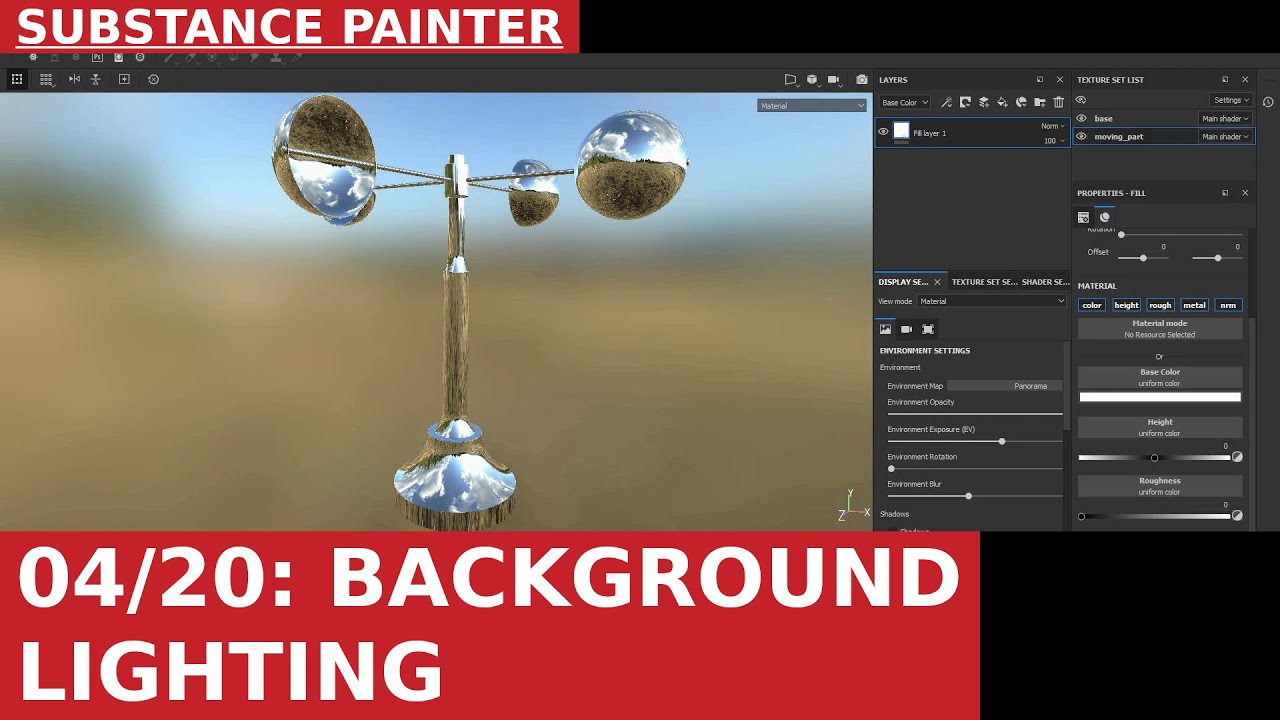The width and height of the screenshot is (1280, 720).
Task: Click the white Base Color swatch
Action: pos(1160,397)
